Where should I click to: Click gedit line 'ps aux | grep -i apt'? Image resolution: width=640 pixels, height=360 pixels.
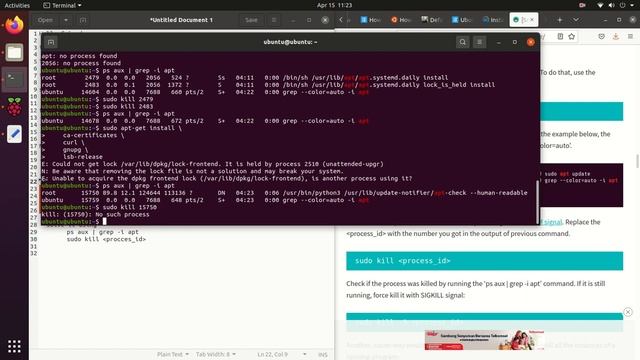[102, 232]
